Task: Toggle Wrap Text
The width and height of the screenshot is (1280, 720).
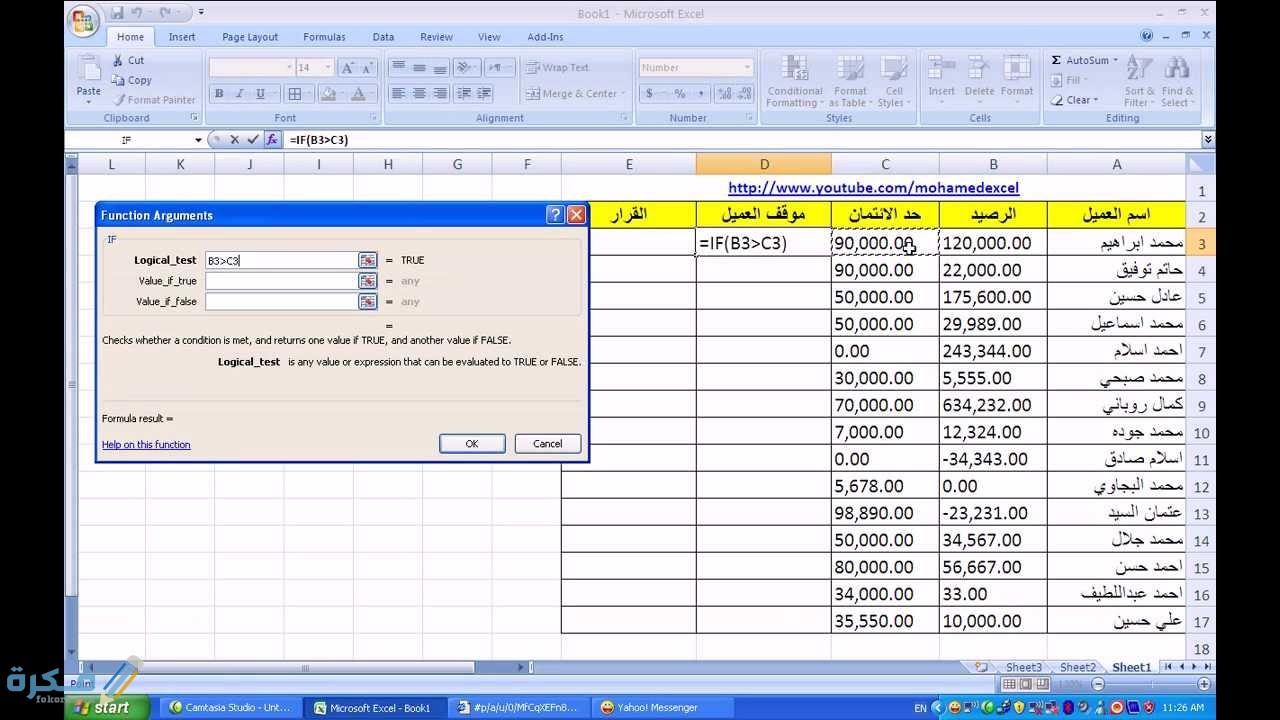Action: [x=563, y=66]
